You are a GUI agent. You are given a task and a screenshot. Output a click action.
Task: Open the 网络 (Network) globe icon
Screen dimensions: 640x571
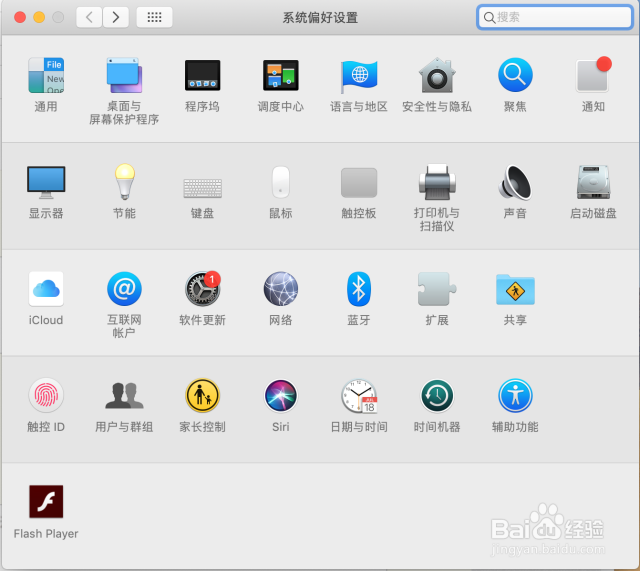pos(281,289)
